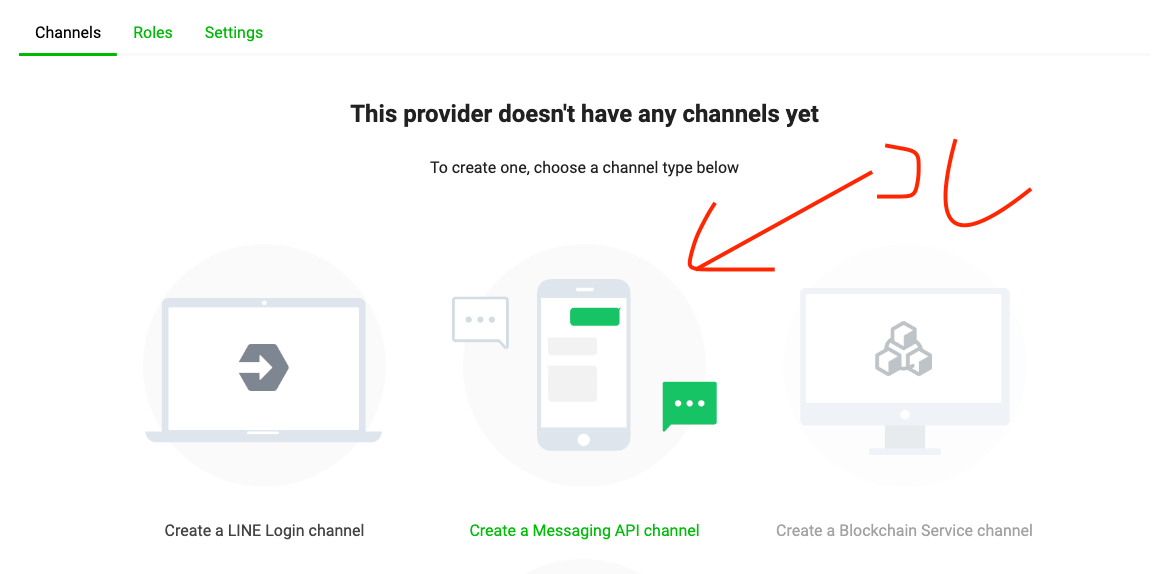
Task: Click the hexagon arrow login icon
Action: tap(263, 367)
